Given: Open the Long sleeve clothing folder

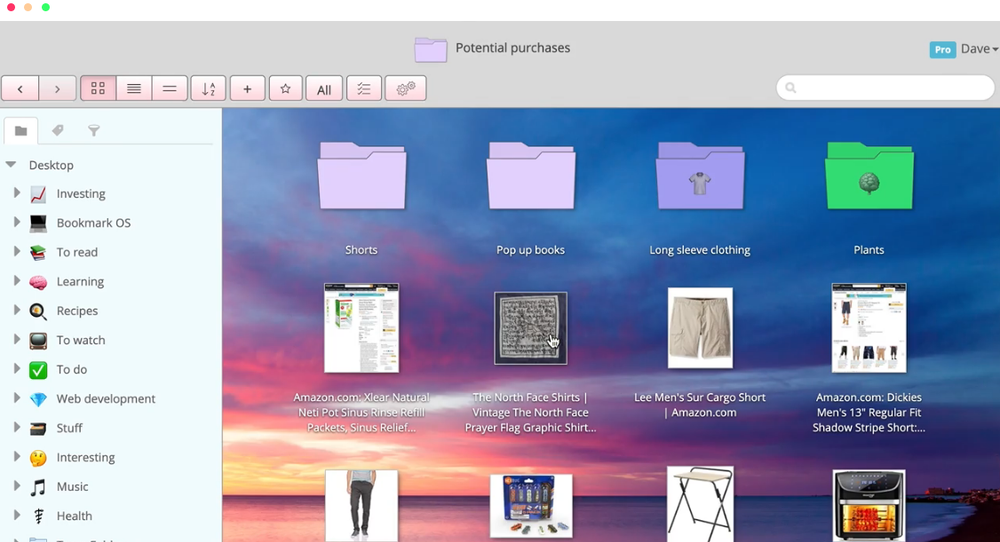Looking at the screenshot, I should [700, 177].
